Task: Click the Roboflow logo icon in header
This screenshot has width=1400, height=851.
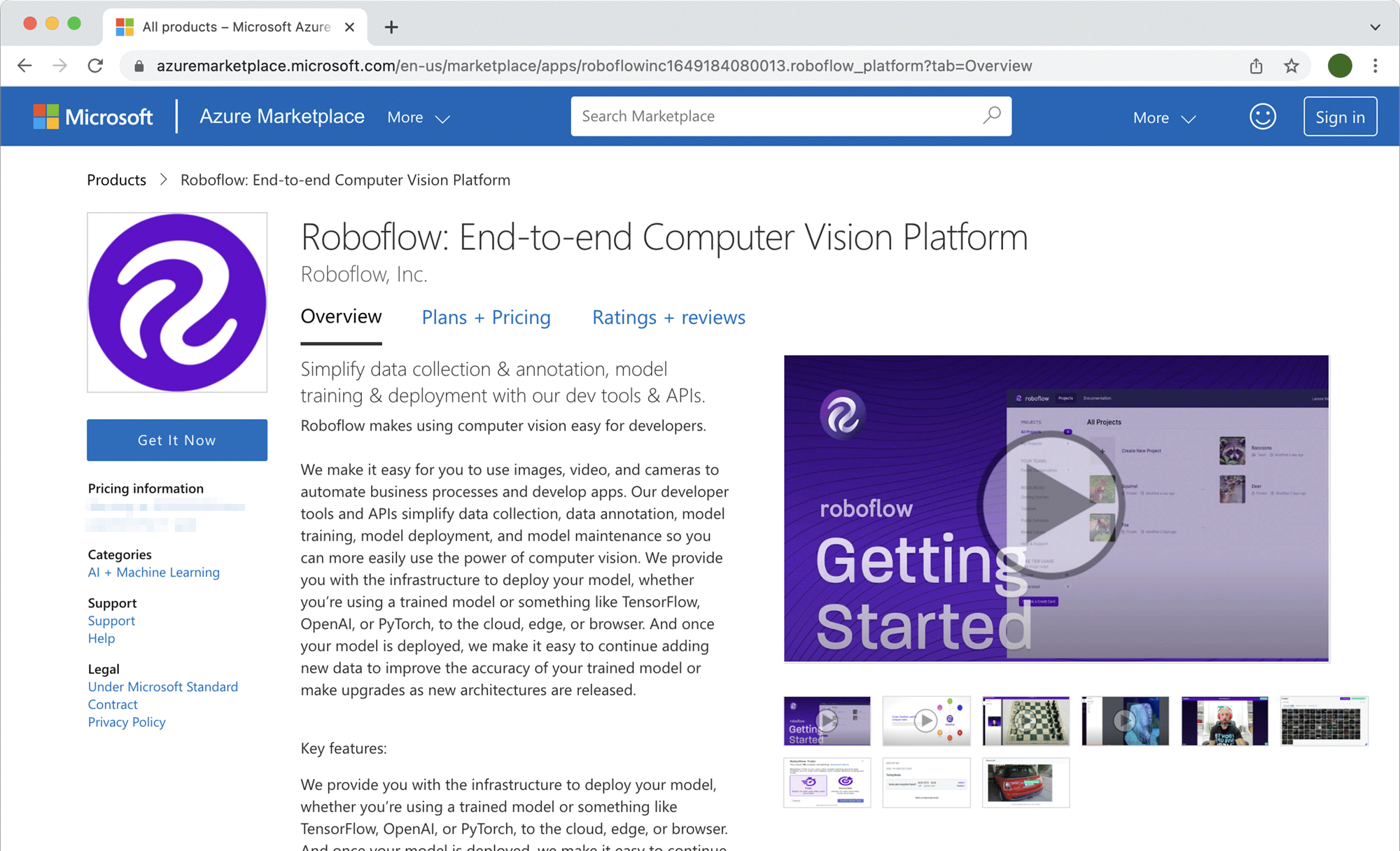Action: point(178,302)
